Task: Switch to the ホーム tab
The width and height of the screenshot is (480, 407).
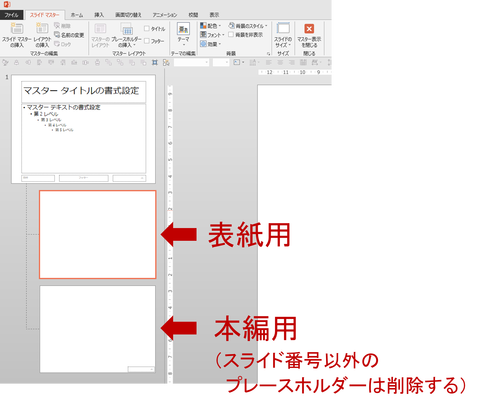Action: pos(77,15)
